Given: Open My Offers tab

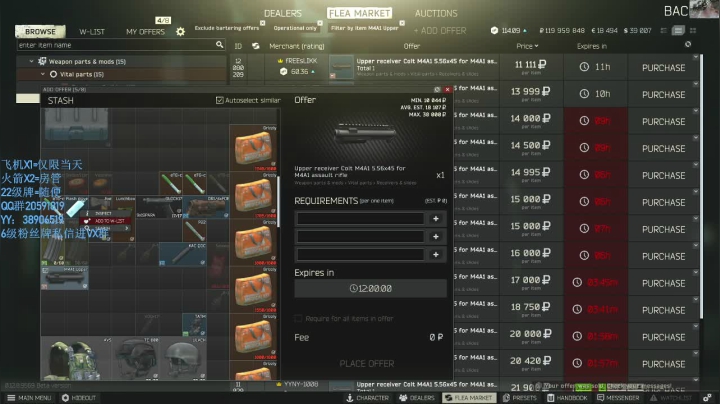Looking at the screenshot, I should pyautogui.click(x=145, y=32).
